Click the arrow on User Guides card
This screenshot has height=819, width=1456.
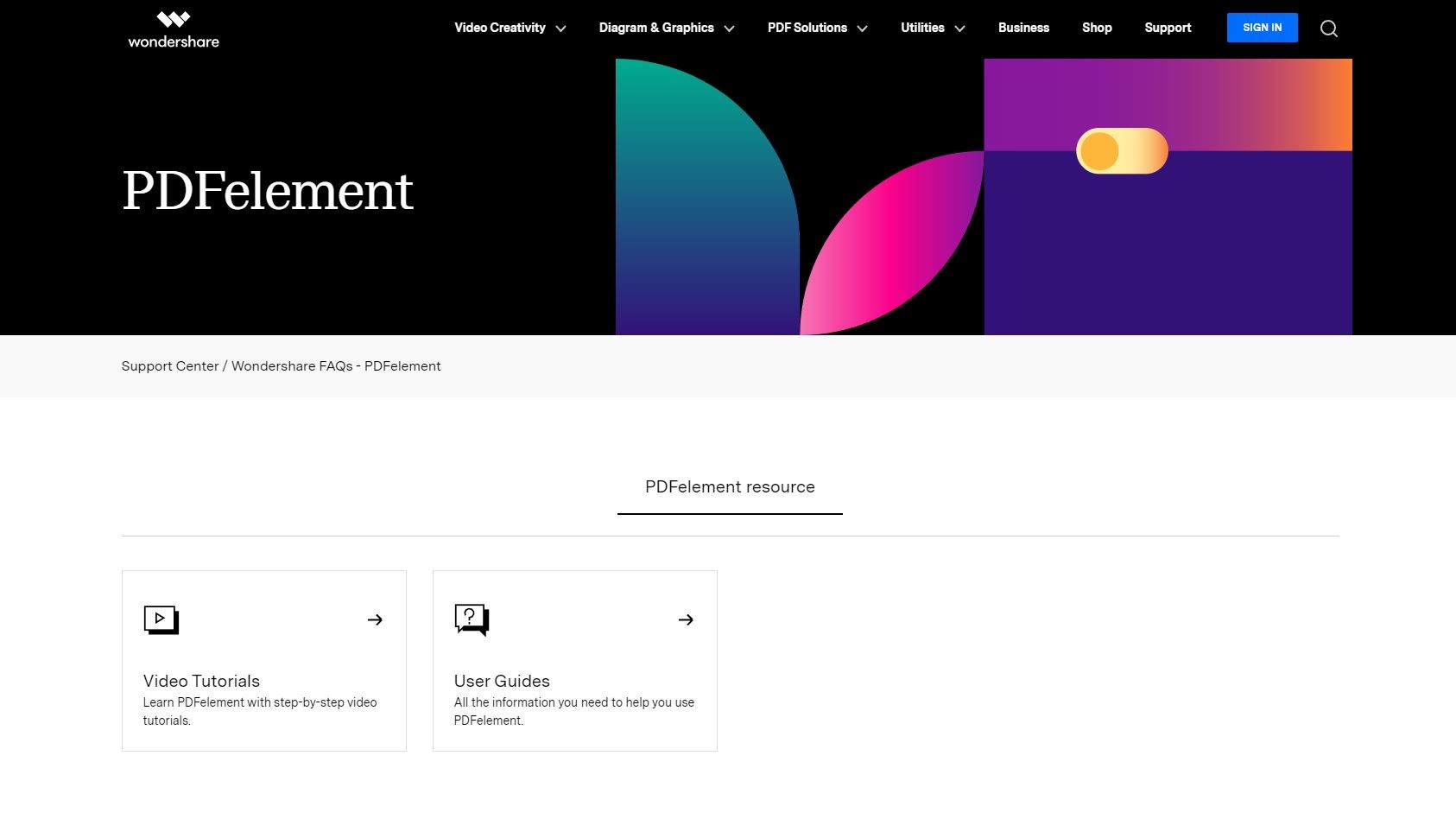(686, 619)
